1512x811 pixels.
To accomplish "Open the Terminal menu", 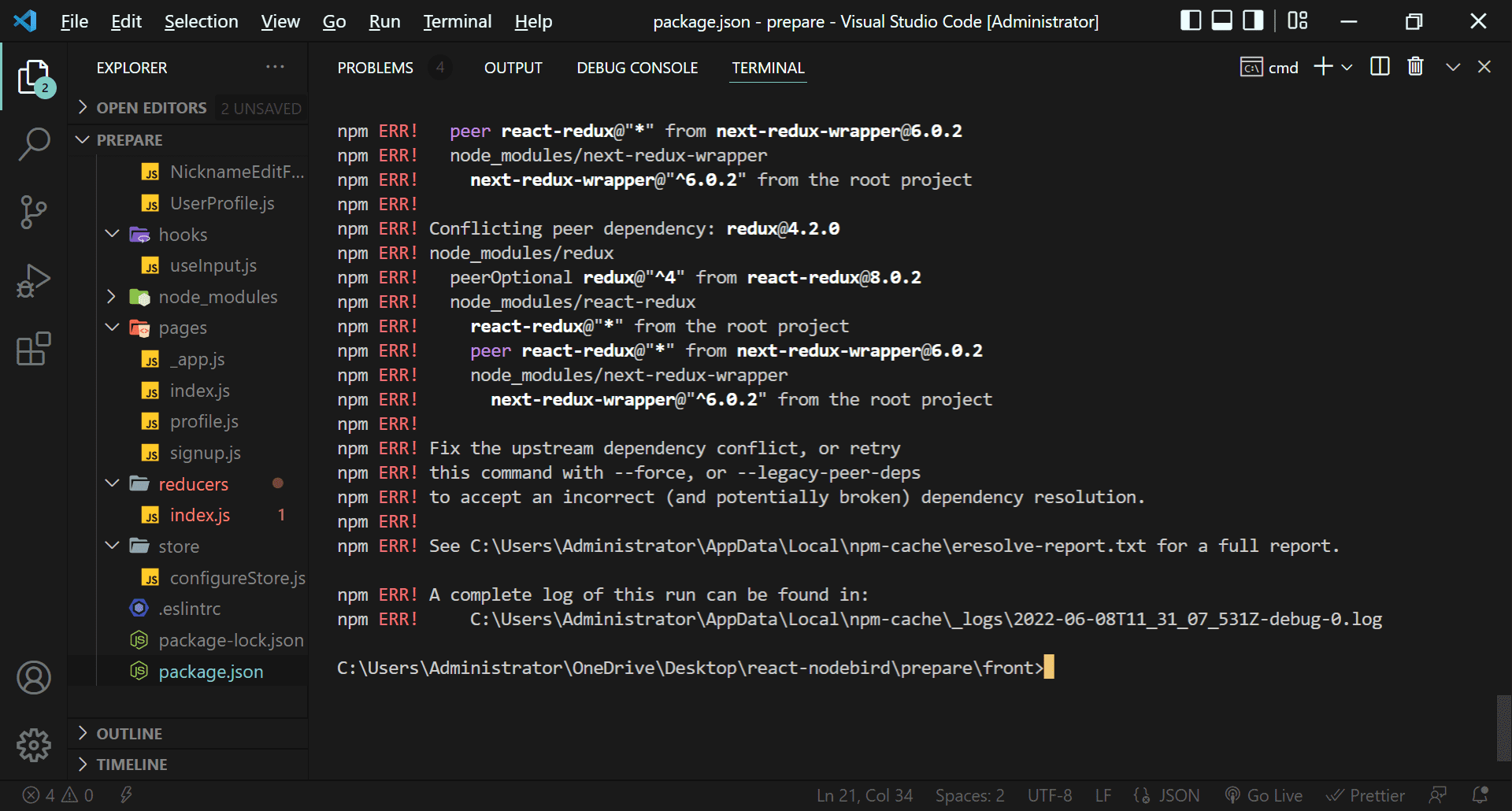I will pos(457,21).
